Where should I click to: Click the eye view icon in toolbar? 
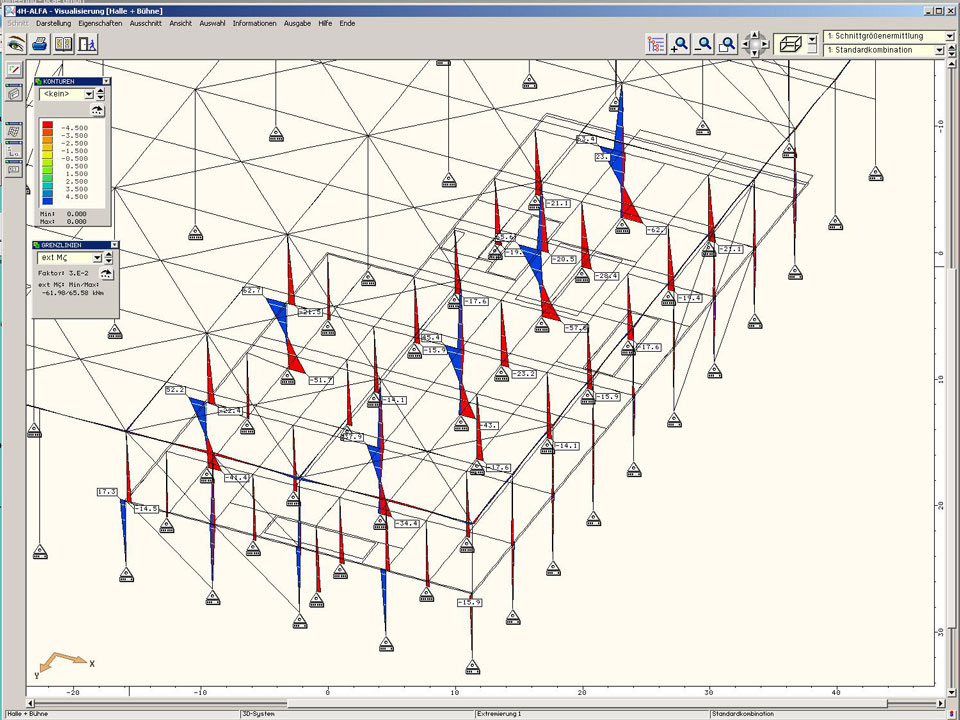tap(15, 44)
